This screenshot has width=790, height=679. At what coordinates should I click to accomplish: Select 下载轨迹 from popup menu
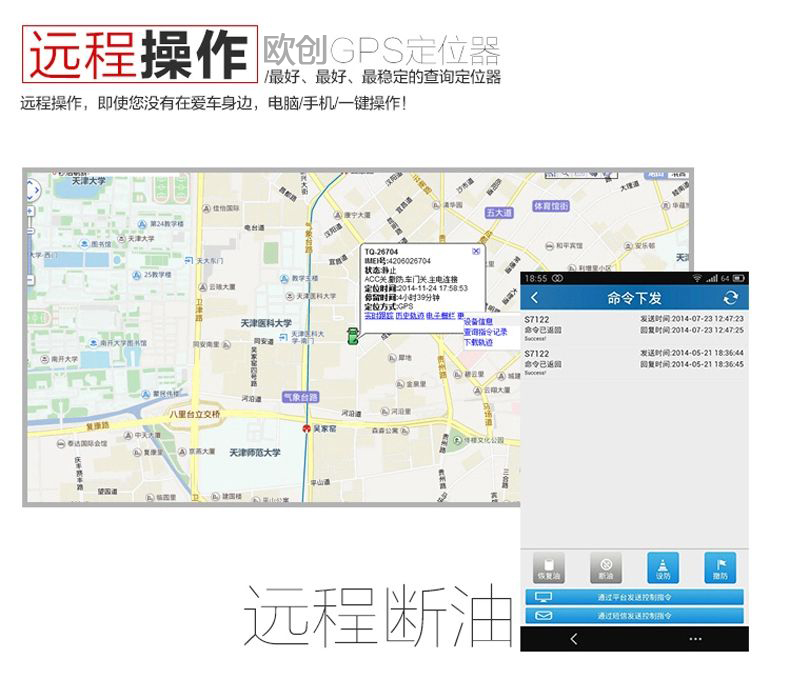coord(478,342)
